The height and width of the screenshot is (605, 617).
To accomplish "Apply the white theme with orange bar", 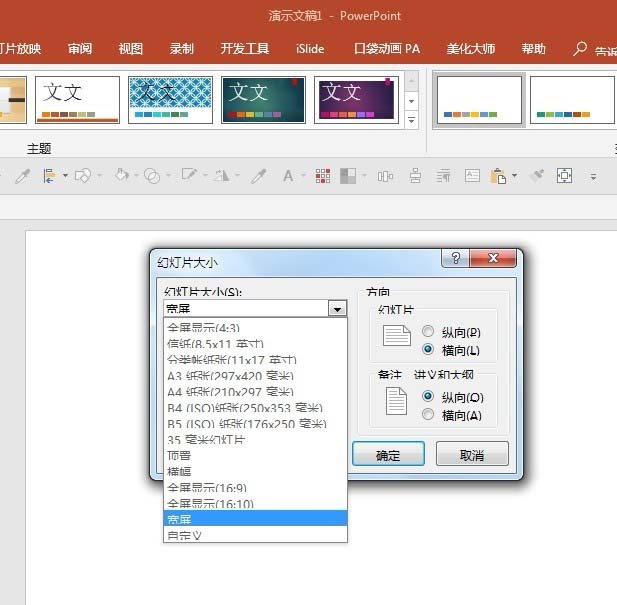I will 78,100.
